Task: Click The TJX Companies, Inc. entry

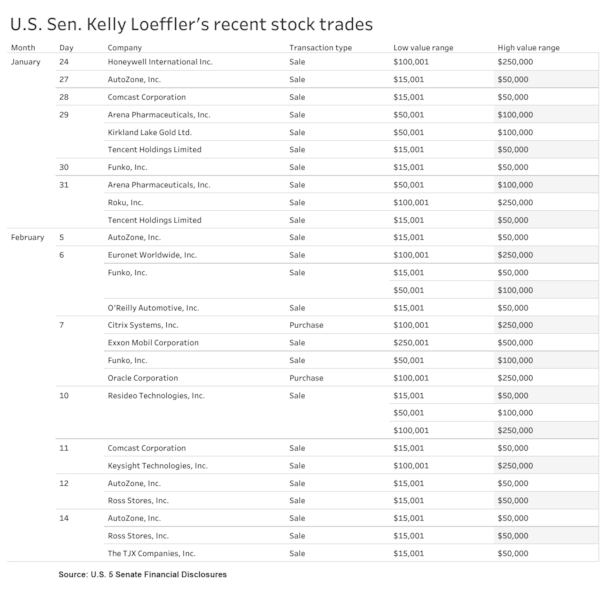Action: point(152,553)
